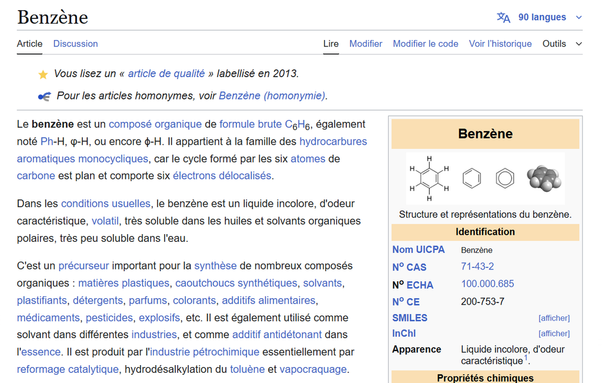
Task: Click the gold quality star icon
Action: pos(43,74)
